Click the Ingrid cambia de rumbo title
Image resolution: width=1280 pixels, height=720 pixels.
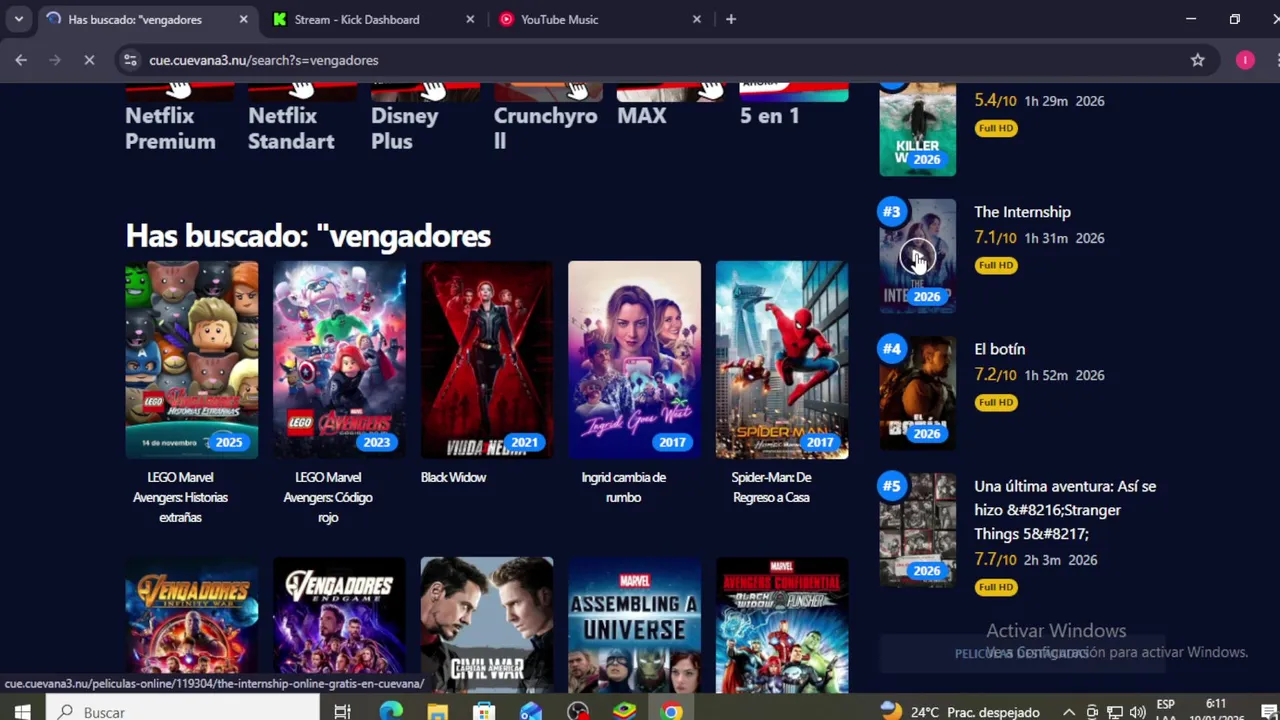pyautogui.click(x=624, y=487)
